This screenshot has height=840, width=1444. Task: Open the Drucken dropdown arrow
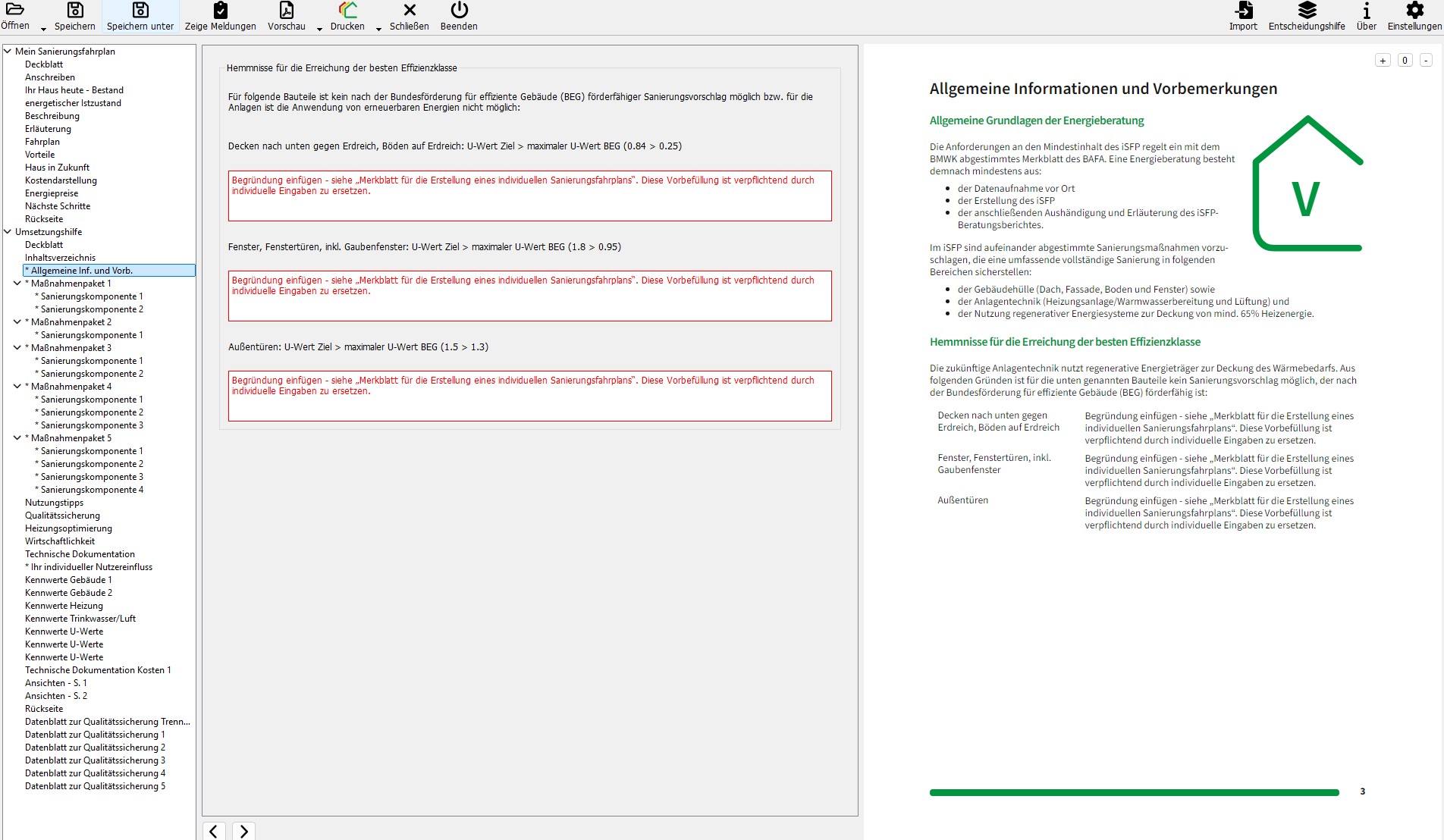coord(378,29)
